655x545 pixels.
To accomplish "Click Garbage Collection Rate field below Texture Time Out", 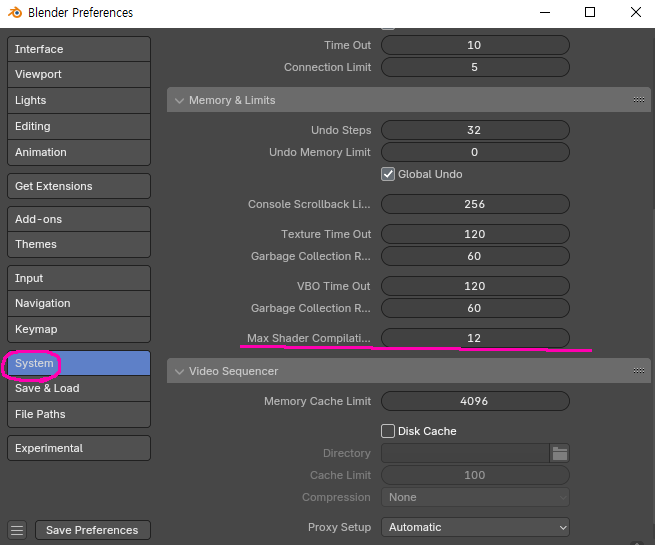I will (x=475, y=256).
